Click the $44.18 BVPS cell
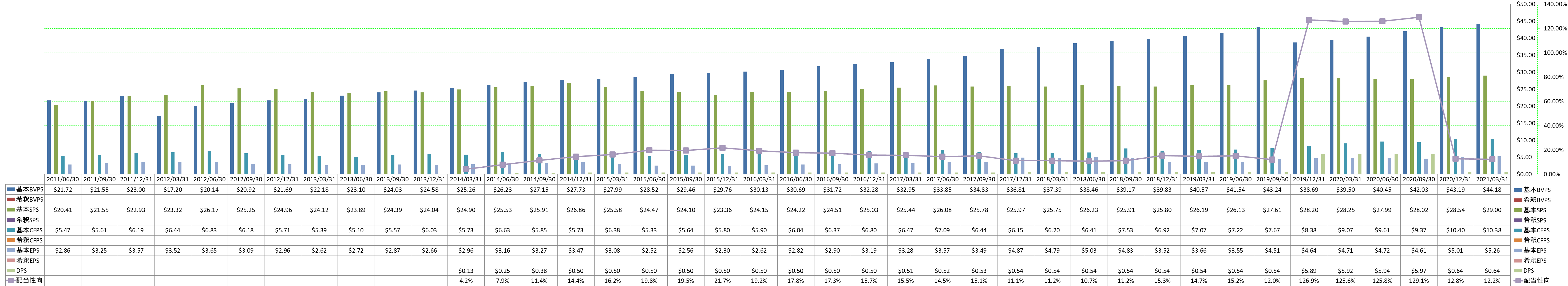The width and height of the screenshot is (1568, 286). coord(1492,190)
